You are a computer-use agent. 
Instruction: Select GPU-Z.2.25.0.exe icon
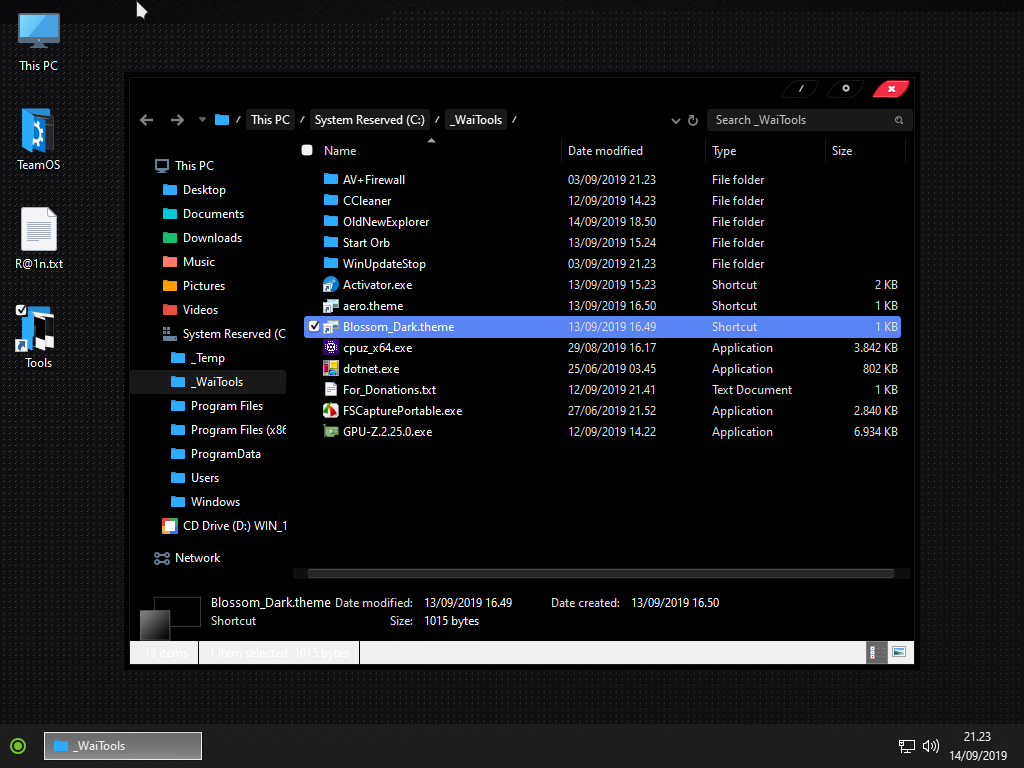point(331,431)
